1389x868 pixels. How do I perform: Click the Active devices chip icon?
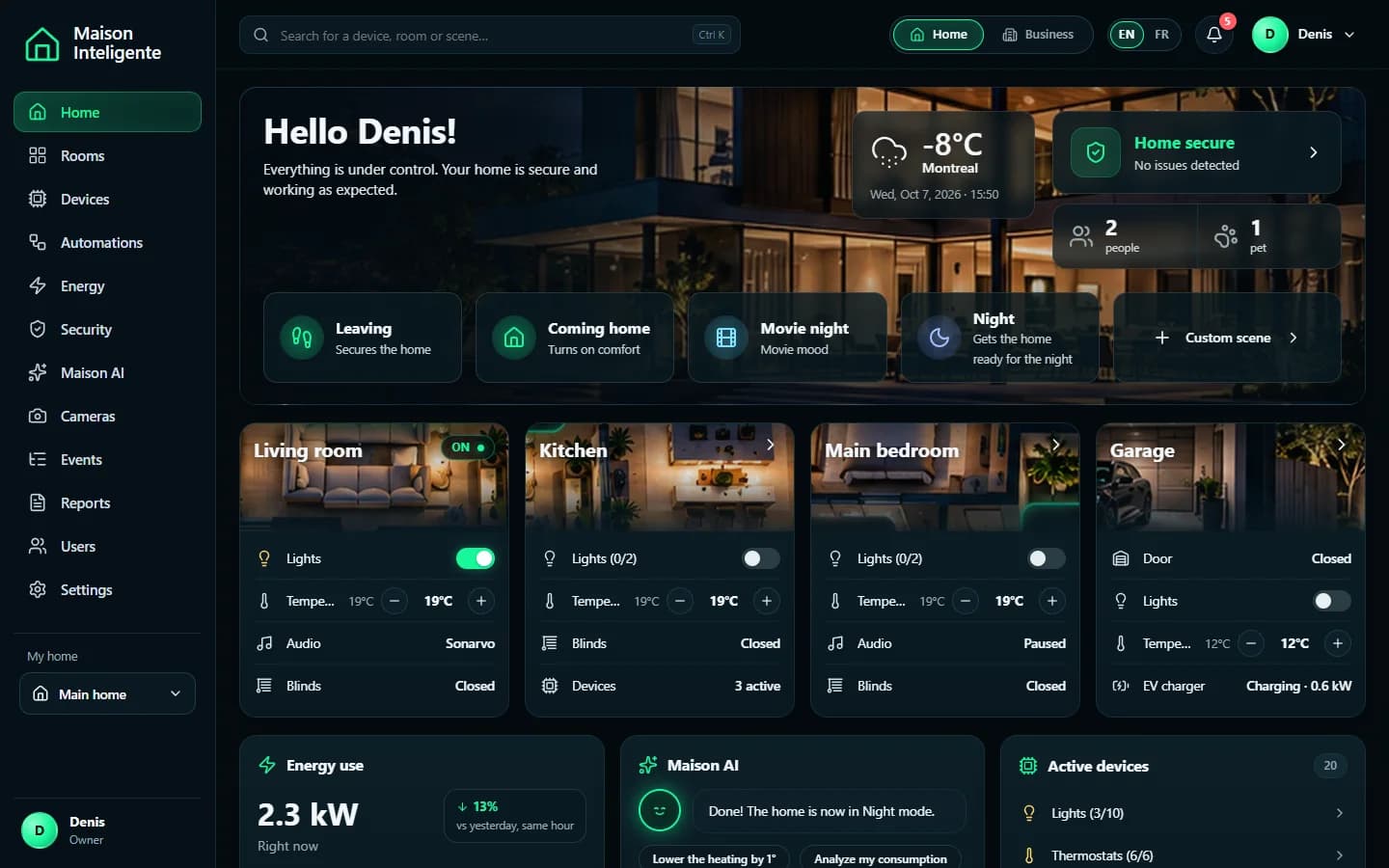point(1028,766)
